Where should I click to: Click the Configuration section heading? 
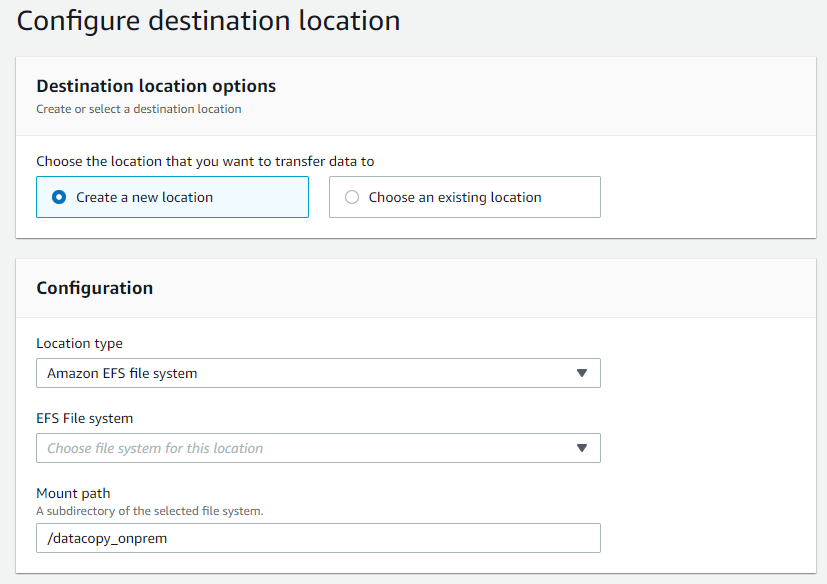click(94, 288)
